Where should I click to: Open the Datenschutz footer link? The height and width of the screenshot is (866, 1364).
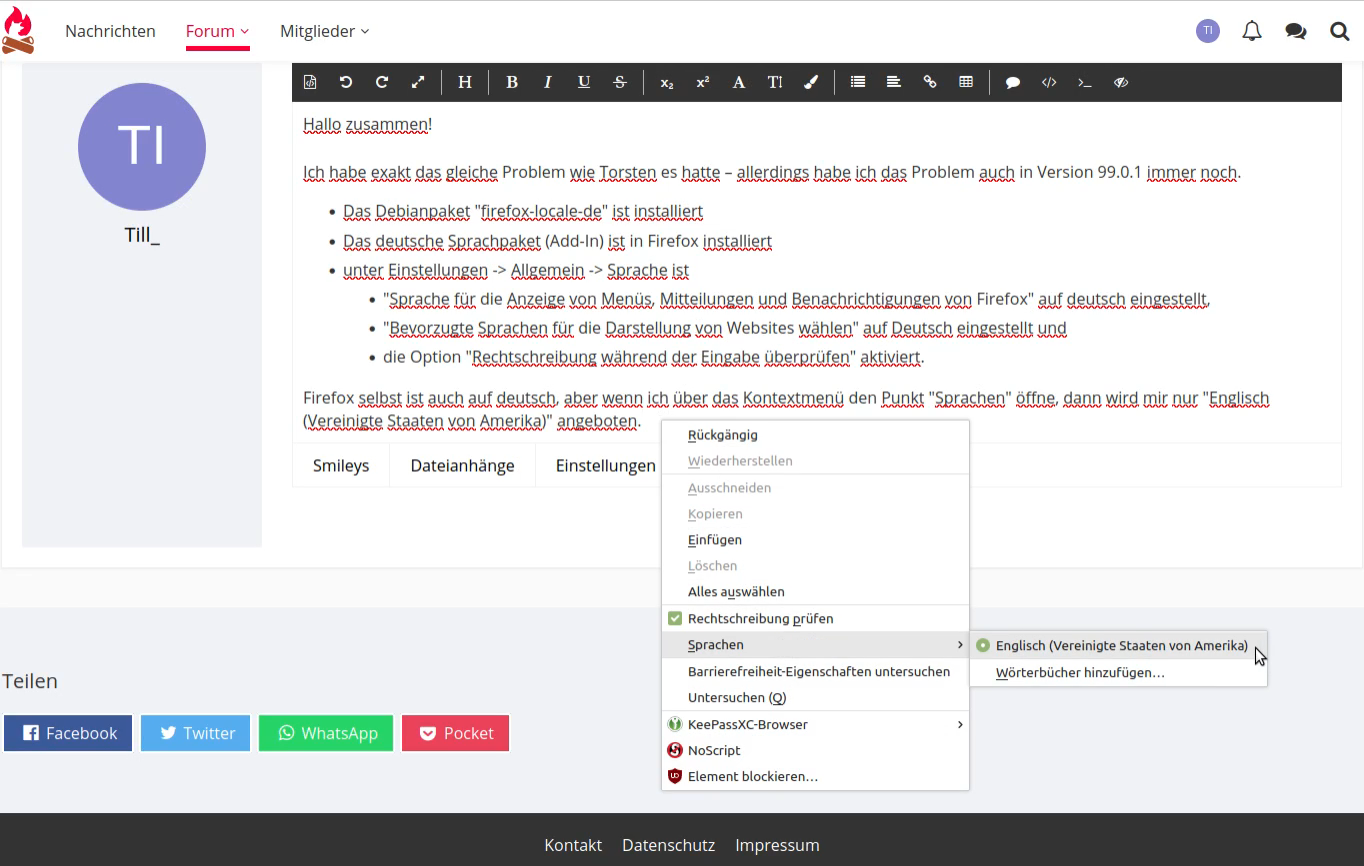tap(668, 845)
